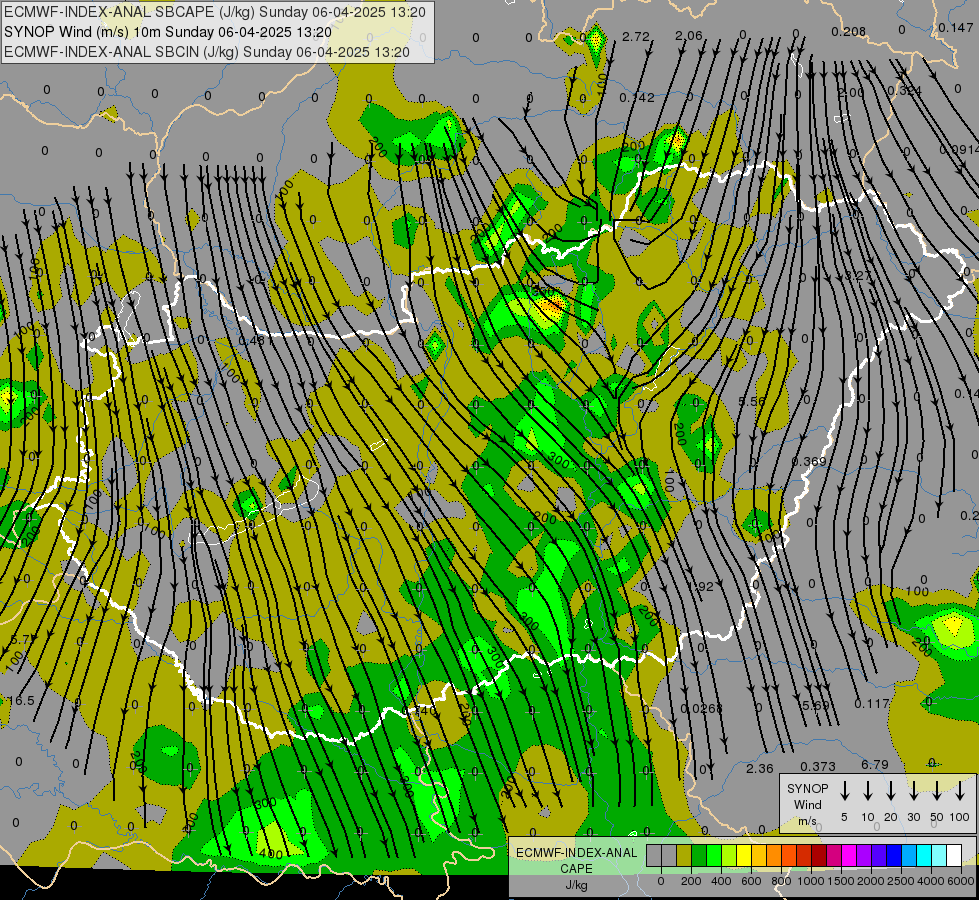Click the map value 0.369
979x900 pixels.
tap(809, 461)
